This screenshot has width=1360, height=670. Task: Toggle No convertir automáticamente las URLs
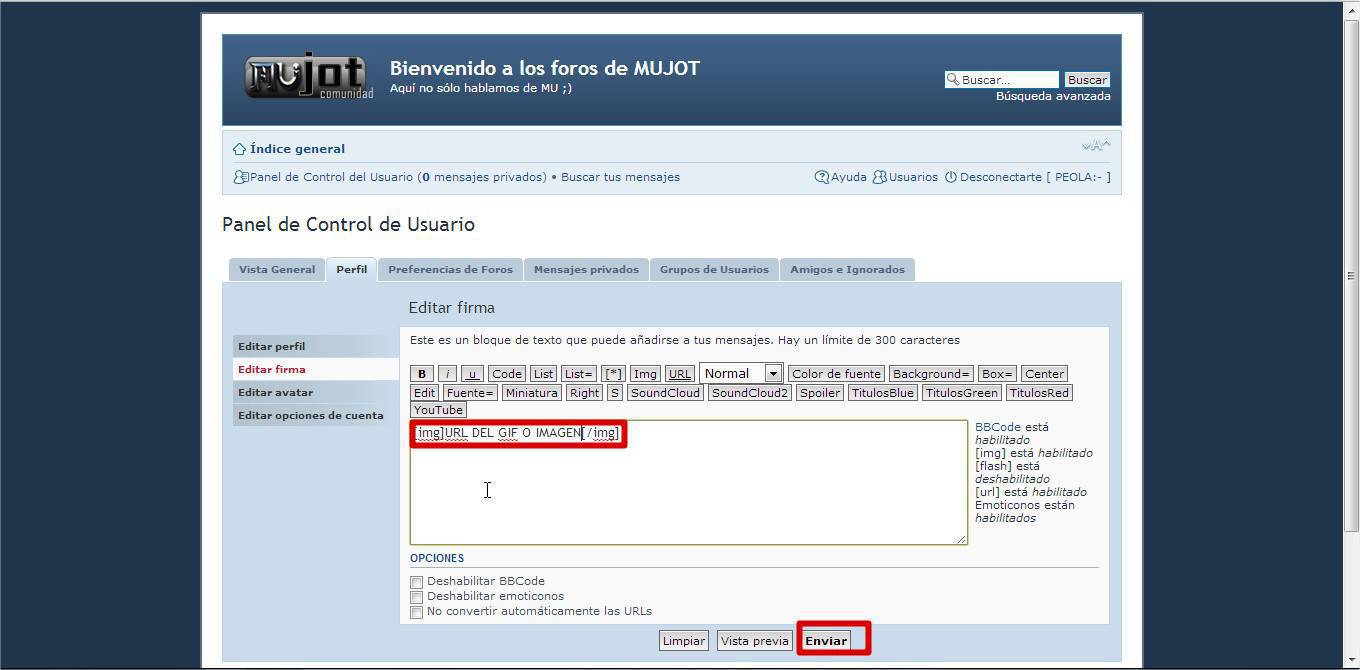(x=416, y=612)
